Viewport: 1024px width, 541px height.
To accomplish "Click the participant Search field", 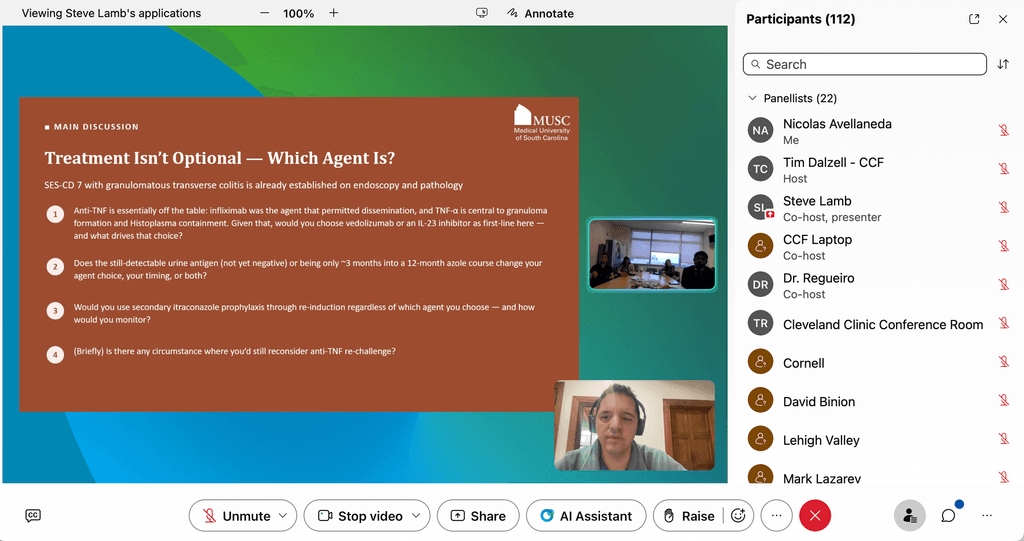I will (865, 64).
